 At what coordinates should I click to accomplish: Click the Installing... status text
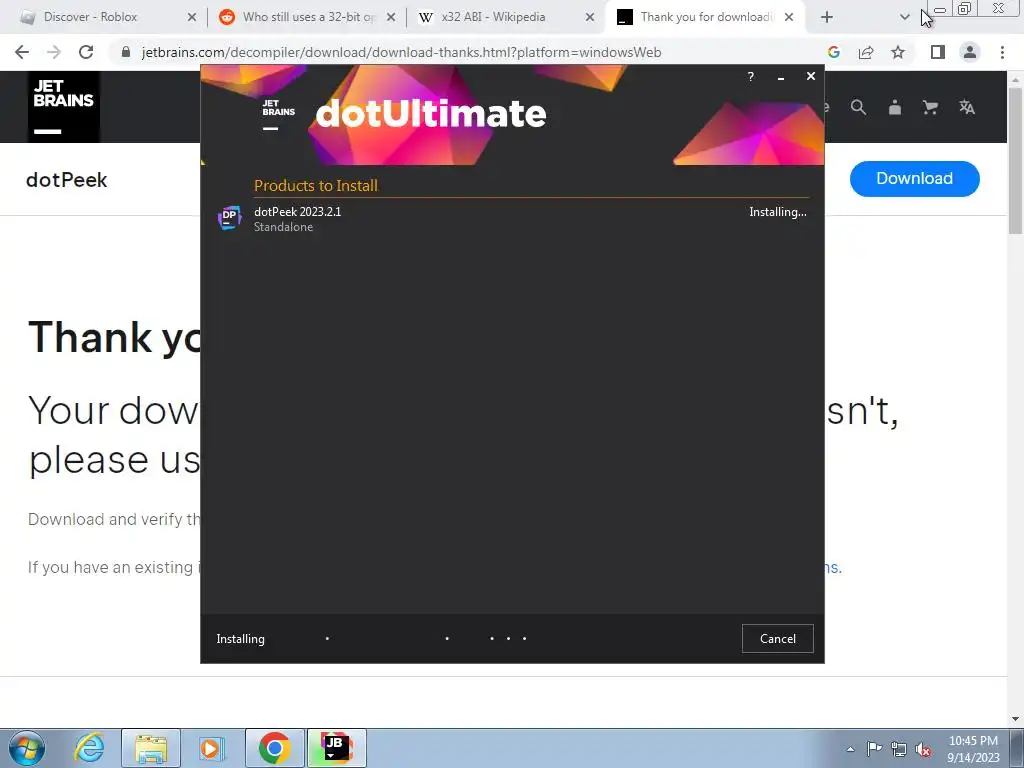[x=777, y=212]
